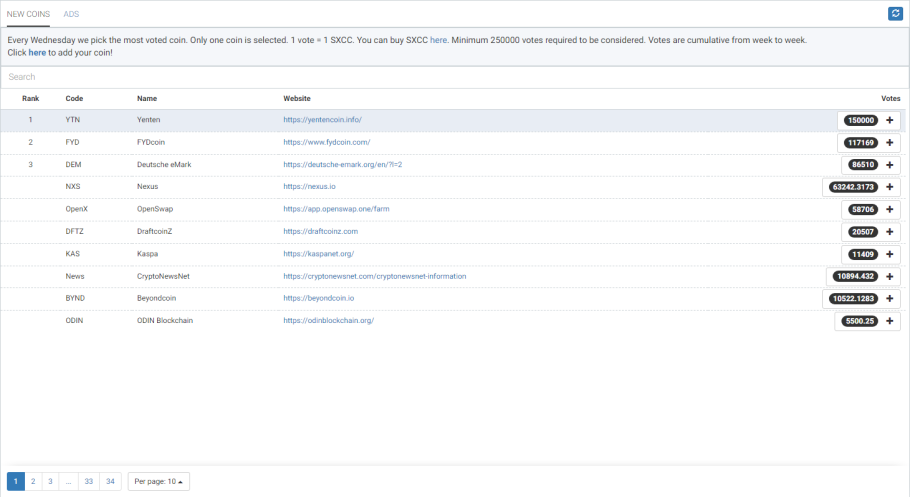Select the OpenX code cell
The image size is (910, 497).
(x=76, y=209)
